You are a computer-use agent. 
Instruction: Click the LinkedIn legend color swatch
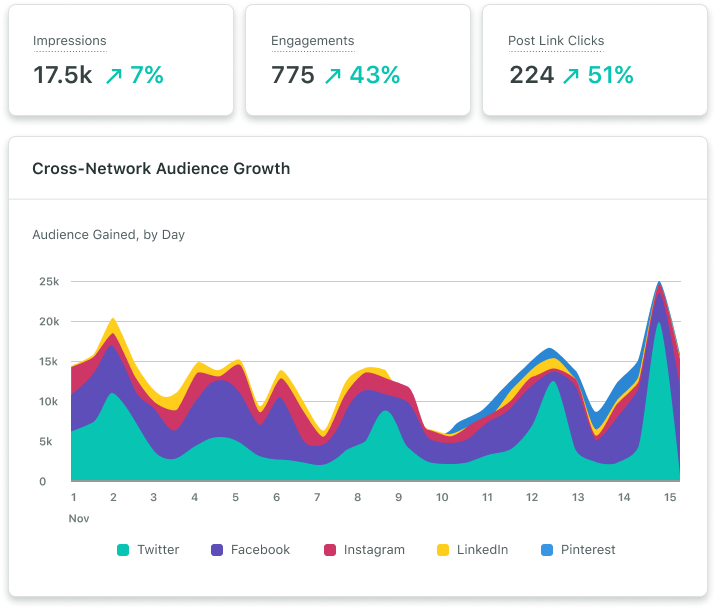tap(444, 550)
